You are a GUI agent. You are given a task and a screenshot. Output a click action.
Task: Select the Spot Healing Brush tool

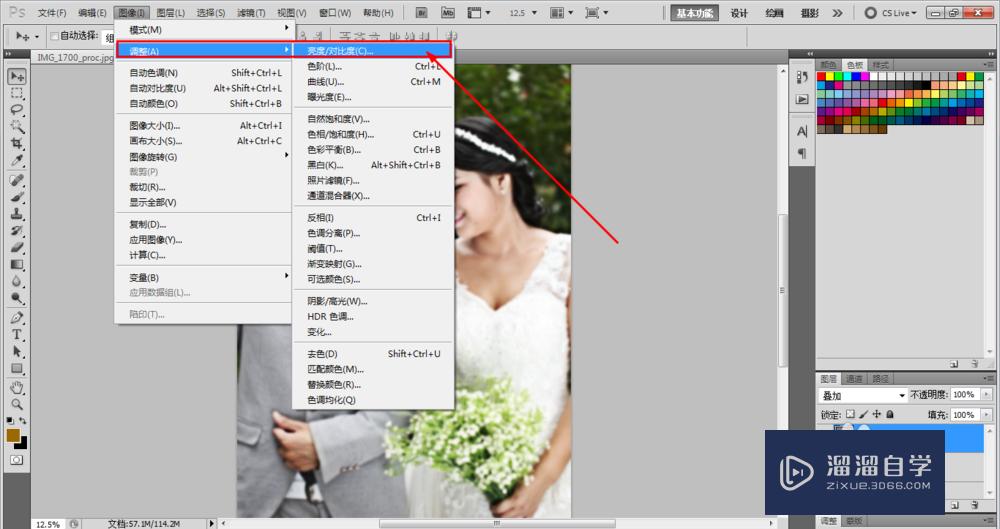click(x=17, y=180)
